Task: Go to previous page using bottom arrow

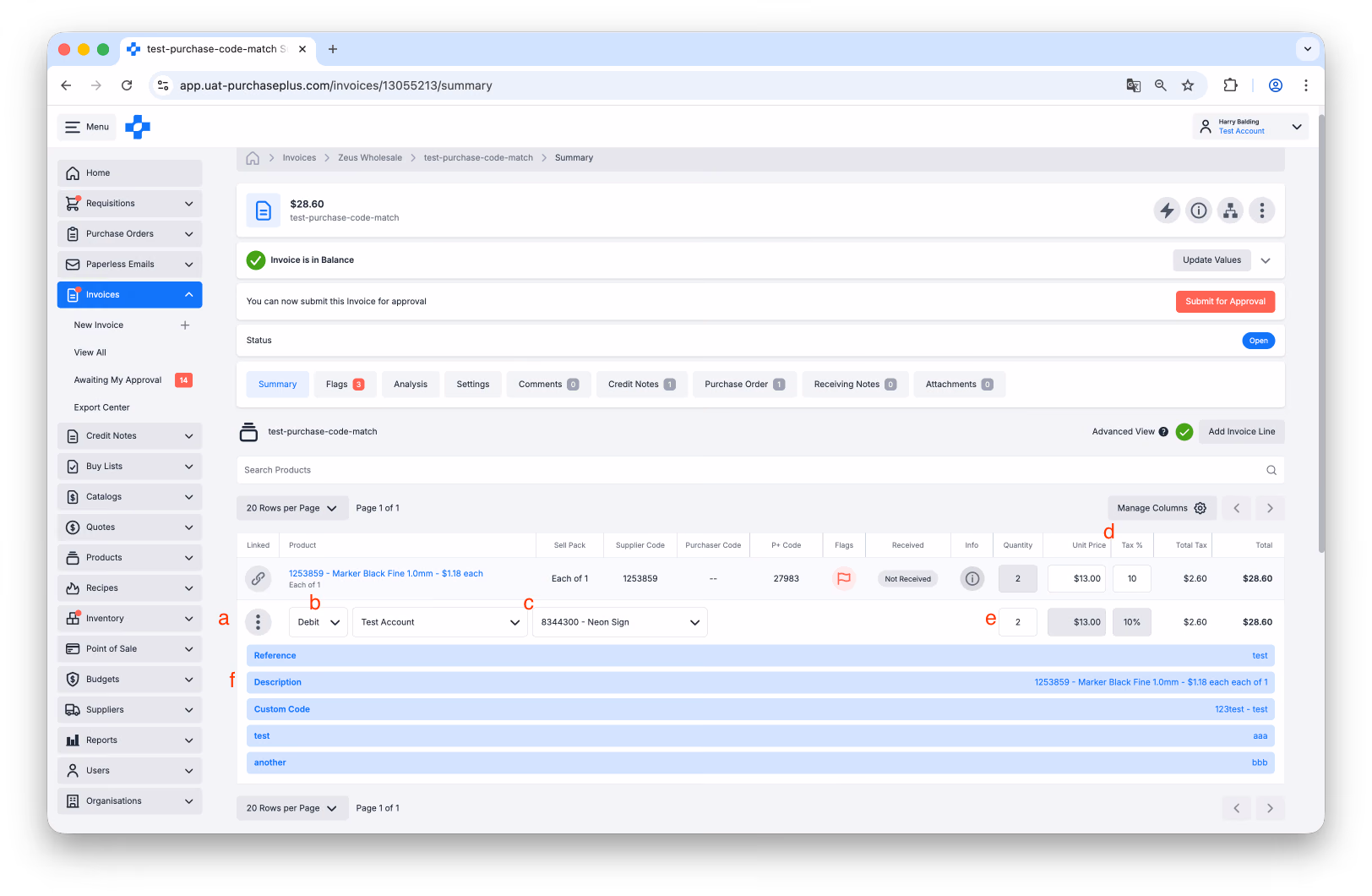Action: click(x=1237, y=808)
